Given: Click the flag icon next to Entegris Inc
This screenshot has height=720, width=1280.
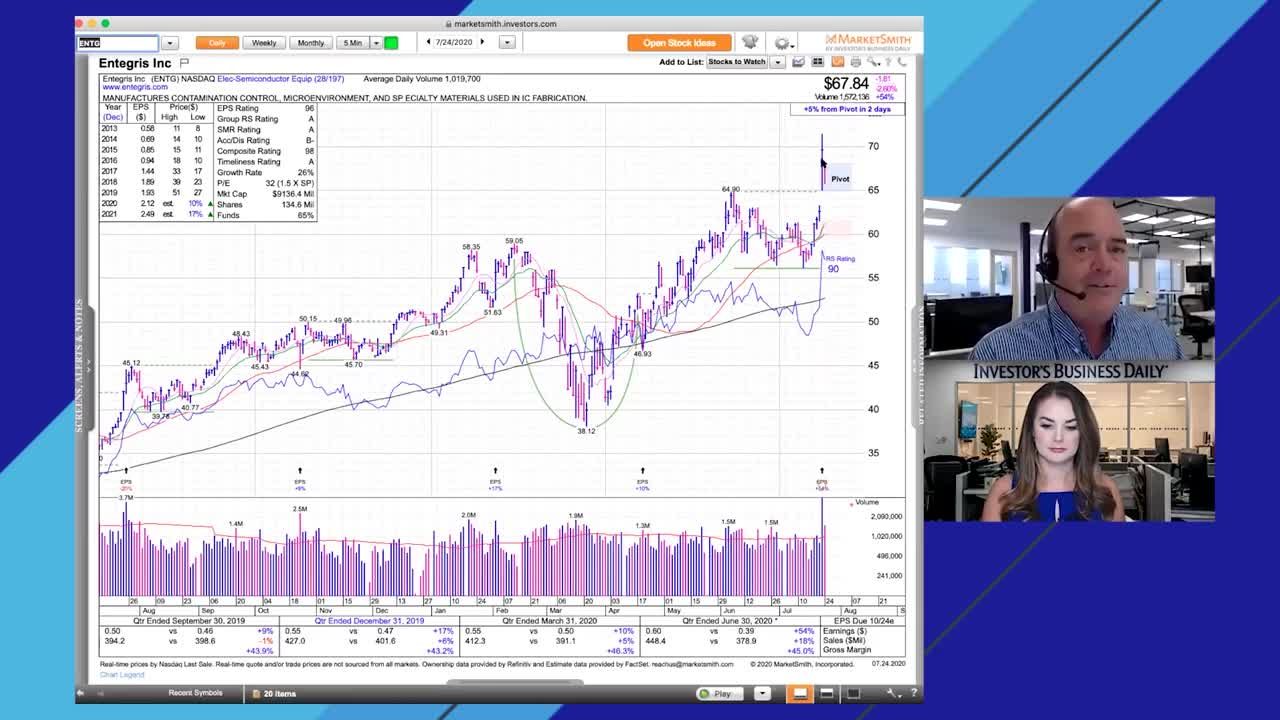Looking at the screenshot, I should click(x=184, y=63).
